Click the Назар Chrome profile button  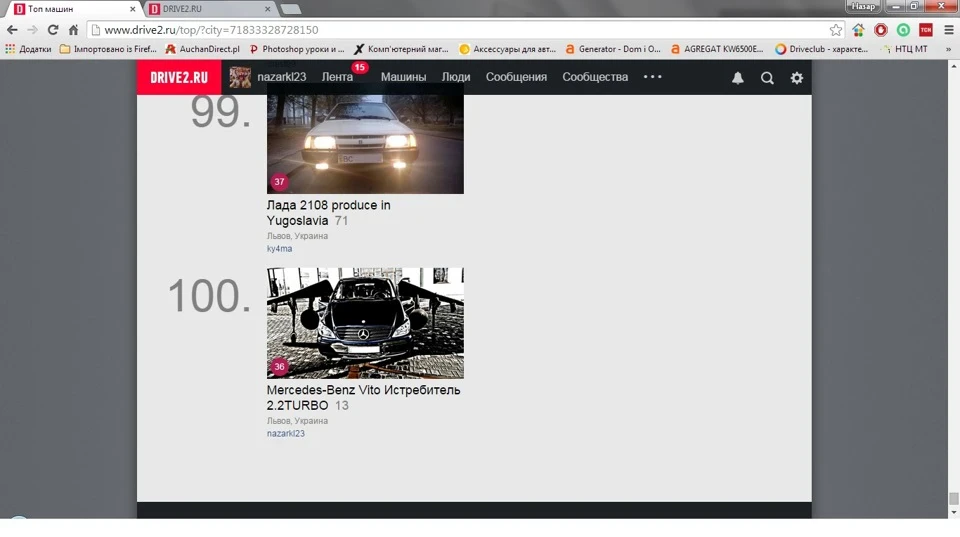863,6
